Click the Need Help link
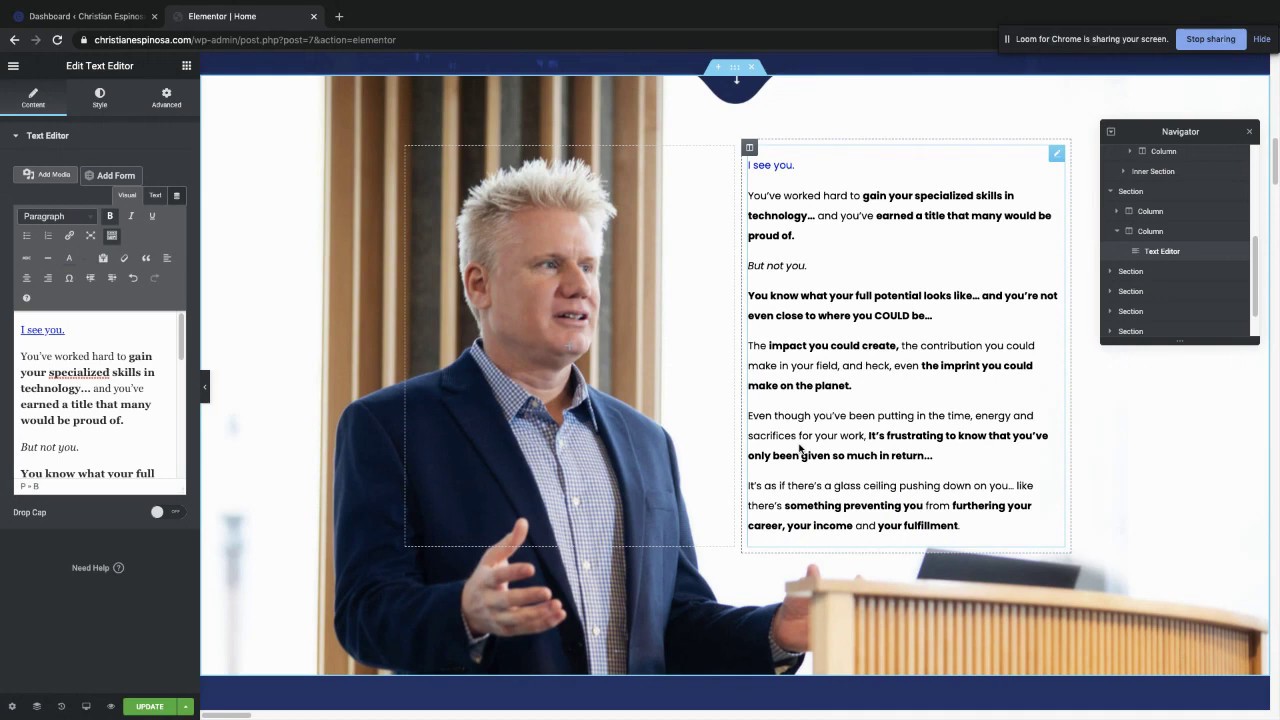The width and height of the screenshot is (1280, 720). pos(98,568)
